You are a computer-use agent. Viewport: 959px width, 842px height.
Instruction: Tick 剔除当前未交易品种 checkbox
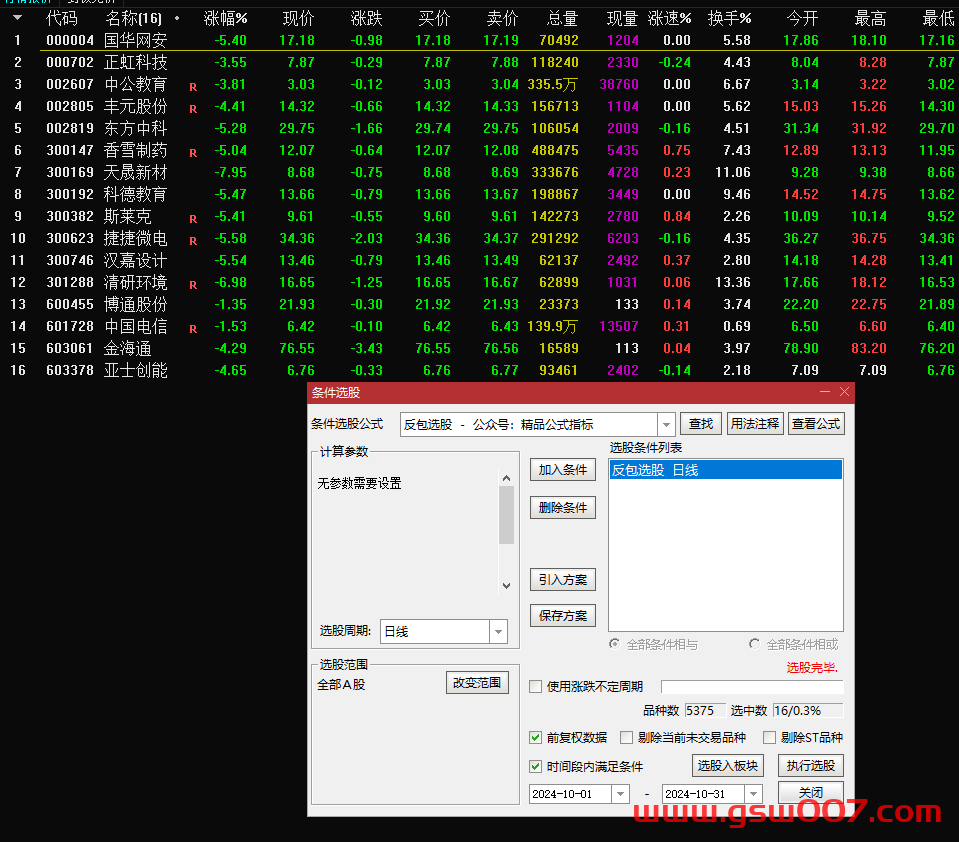click(626, 737)
